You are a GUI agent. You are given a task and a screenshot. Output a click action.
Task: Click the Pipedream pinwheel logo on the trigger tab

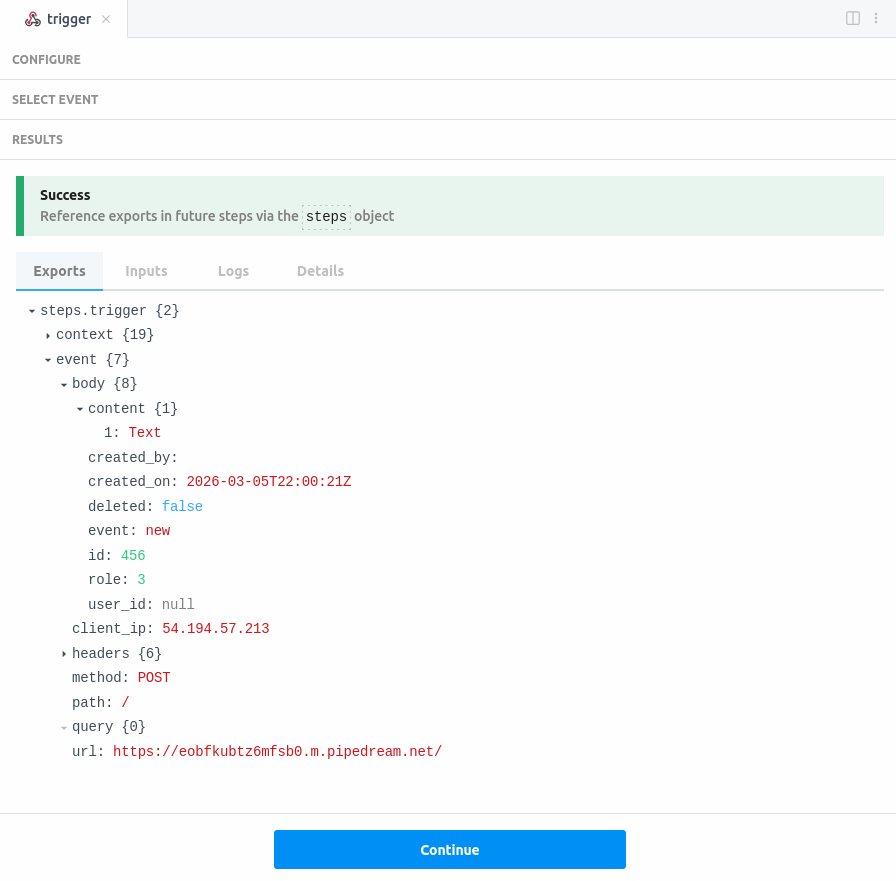click(33, 18)
